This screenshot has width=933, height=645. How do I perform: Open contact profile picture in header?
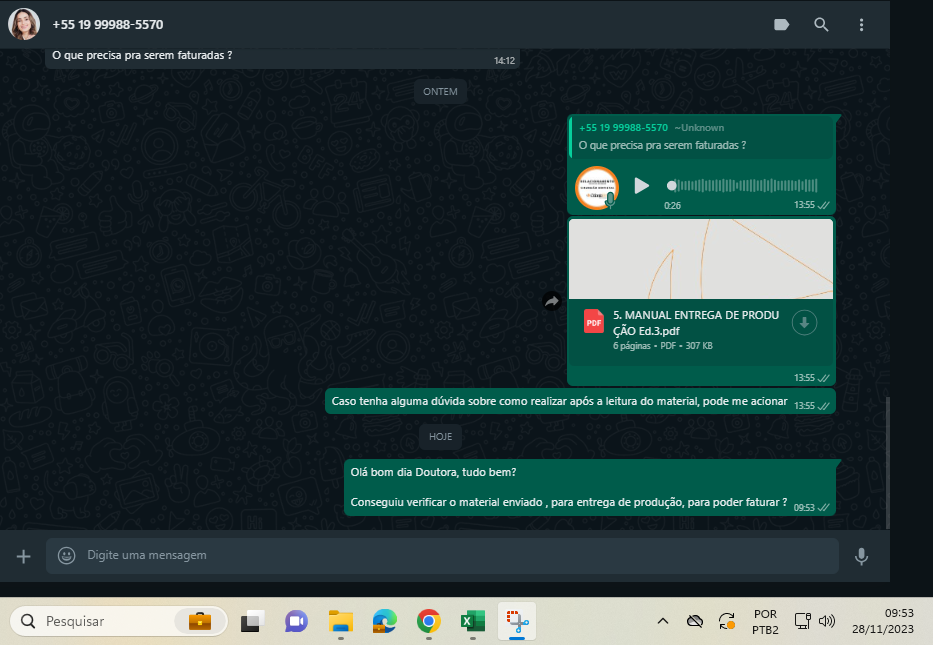pos(24,24)
